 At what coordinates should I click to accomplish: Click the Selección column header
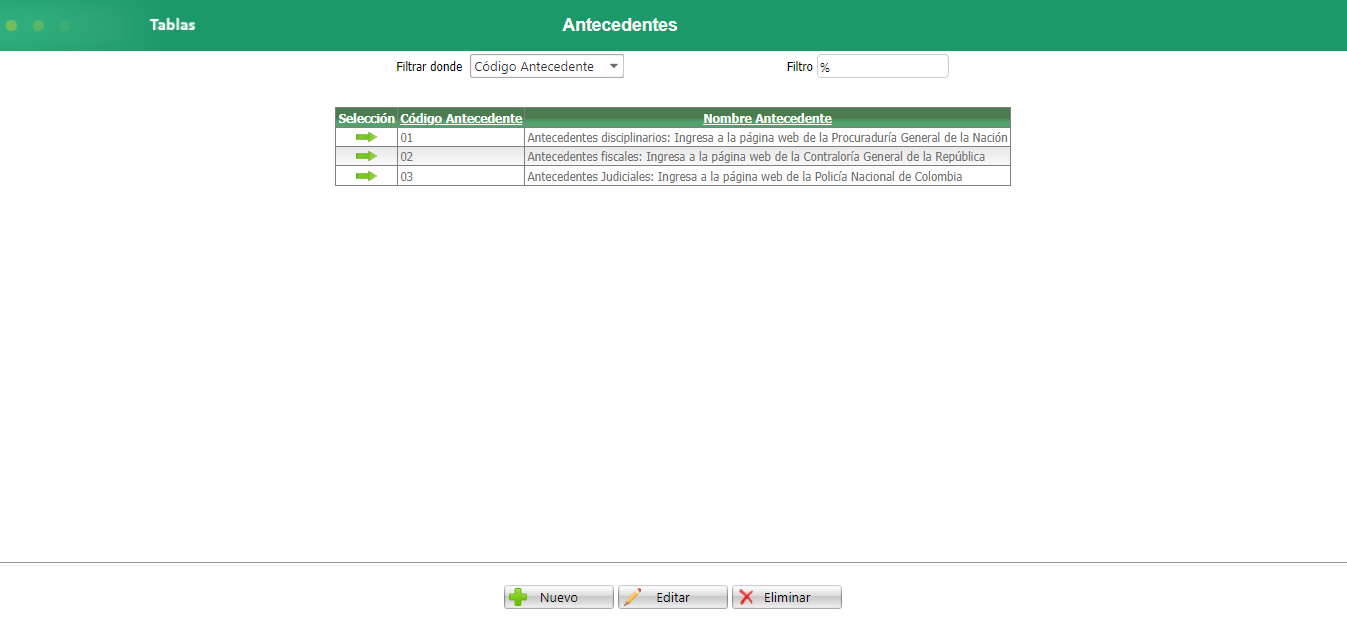(366, 118)
